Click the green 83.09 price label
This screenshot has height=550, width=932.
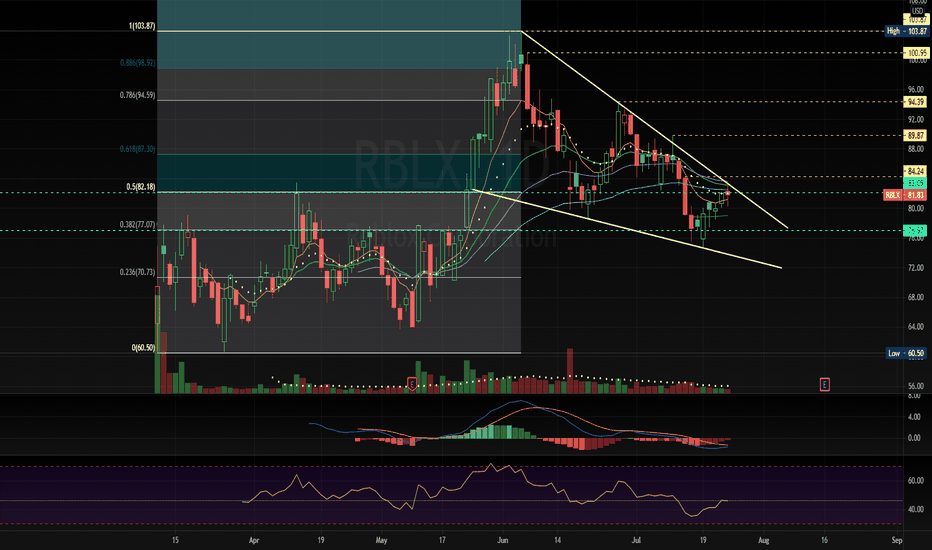click(x=915, y=183)
